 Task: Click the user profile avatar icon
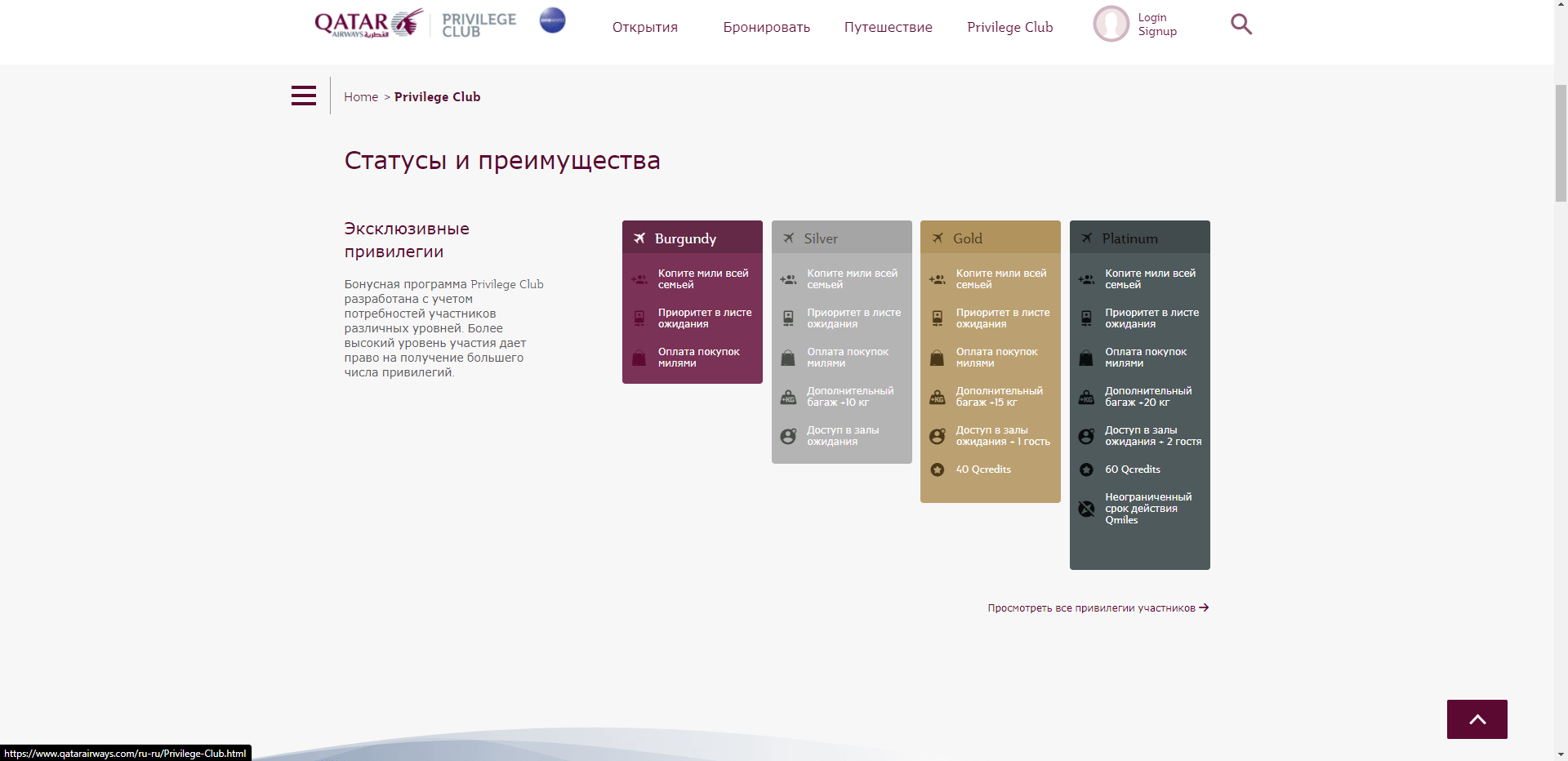point(1111,24)
